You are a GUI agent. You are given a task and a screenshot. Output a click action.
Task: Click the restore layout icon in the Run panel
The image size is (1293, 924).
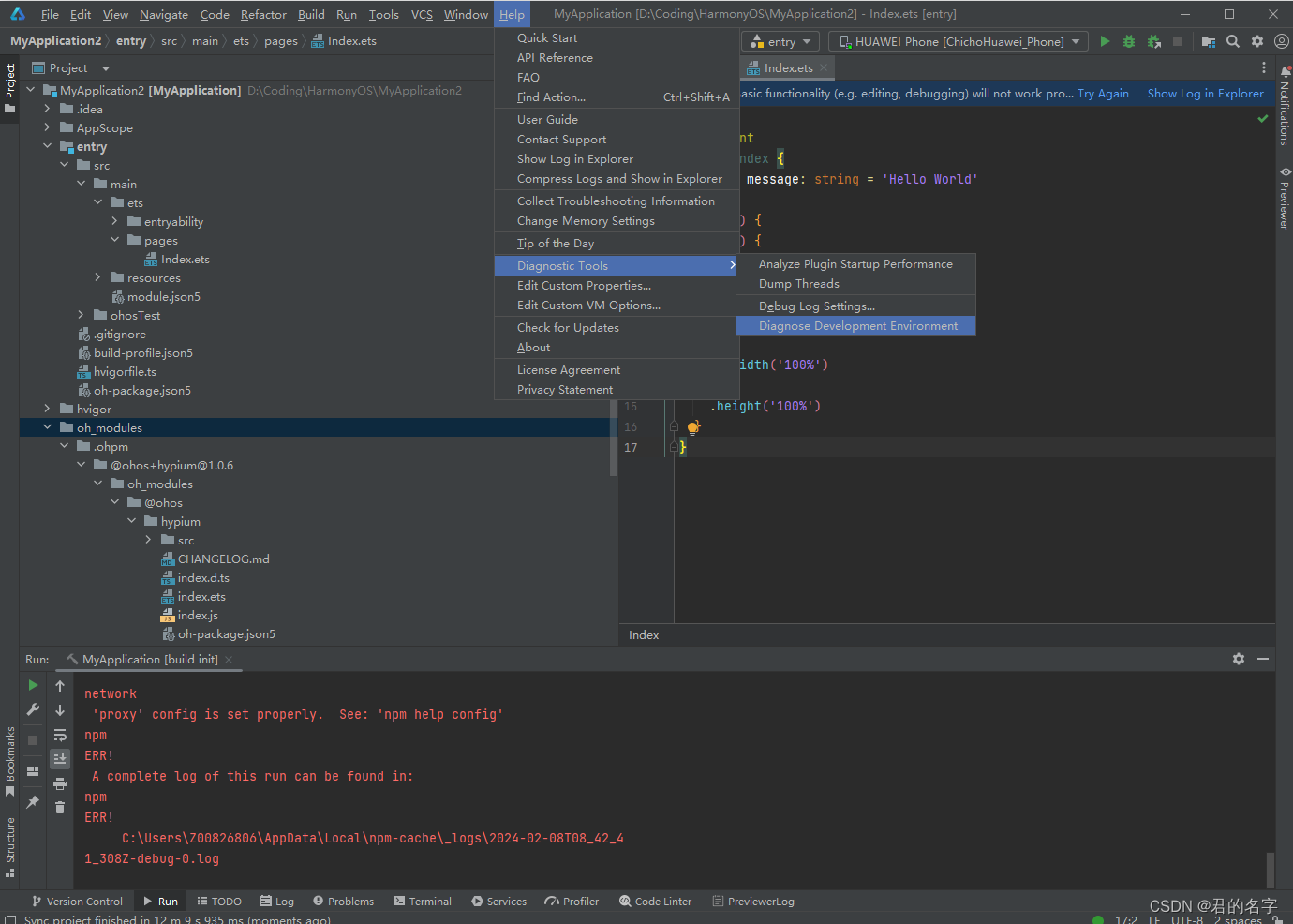point(34,771)
